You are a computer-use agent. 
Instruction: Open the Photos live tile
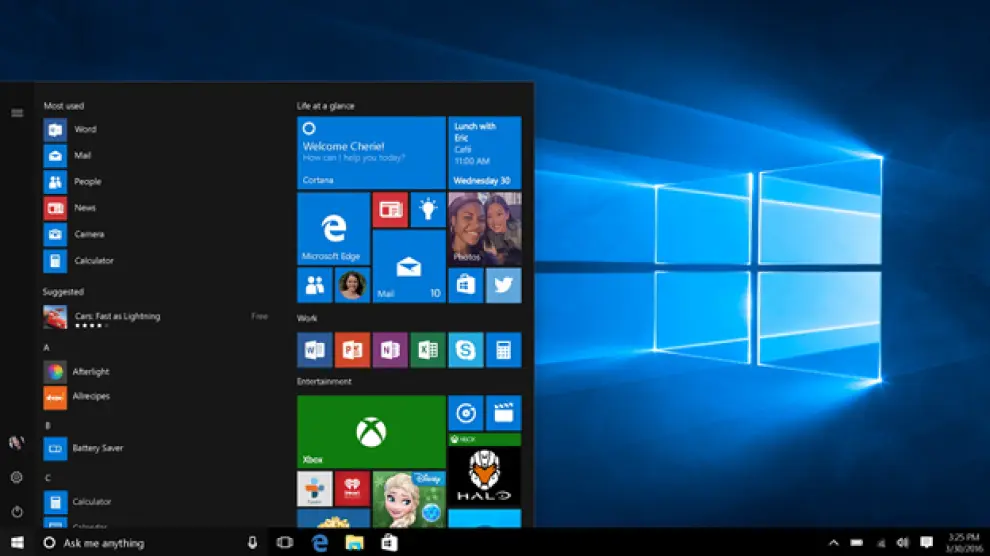click(x=484, y=229)
